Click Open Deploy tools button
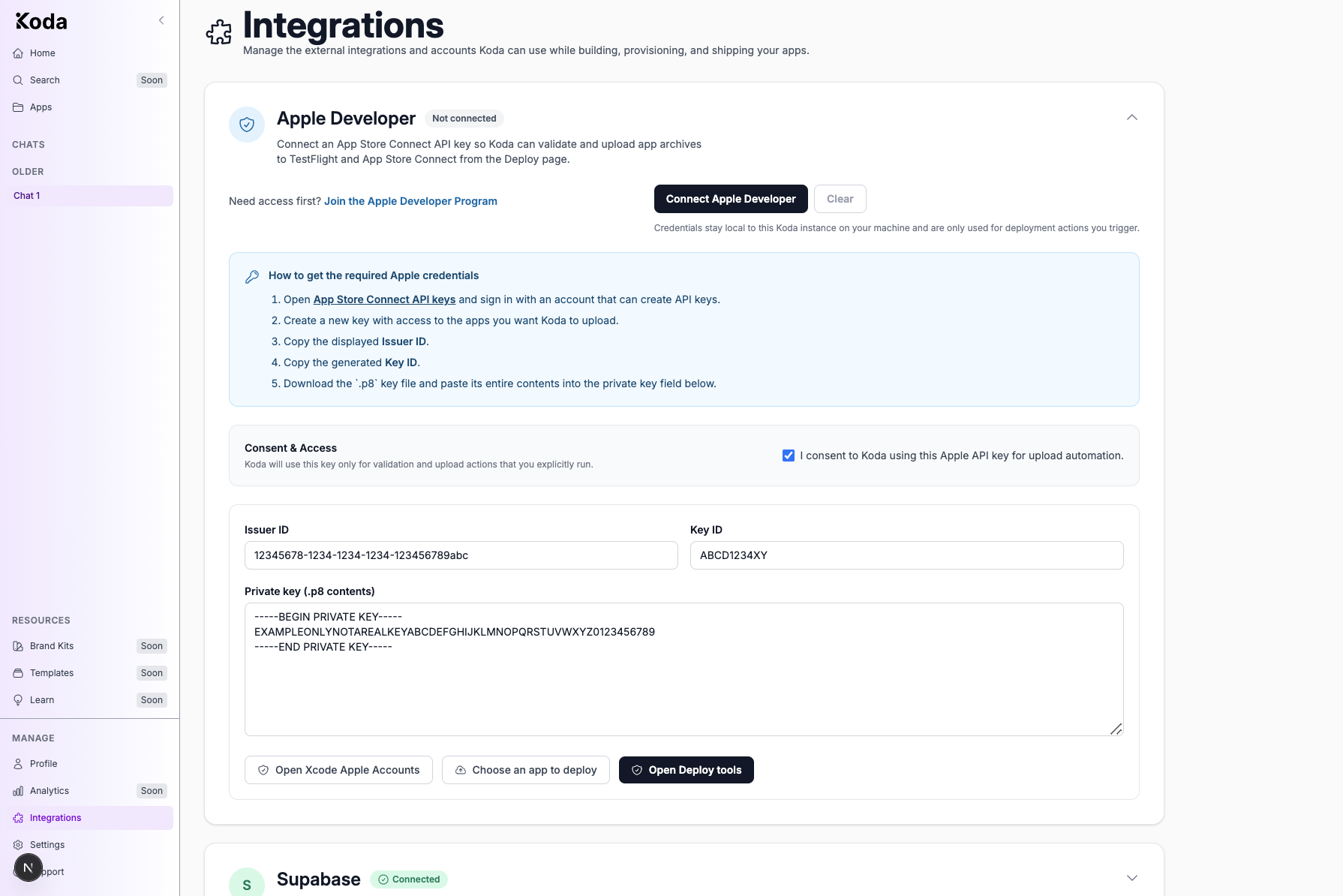1343x896 pixels. point(687,770)
